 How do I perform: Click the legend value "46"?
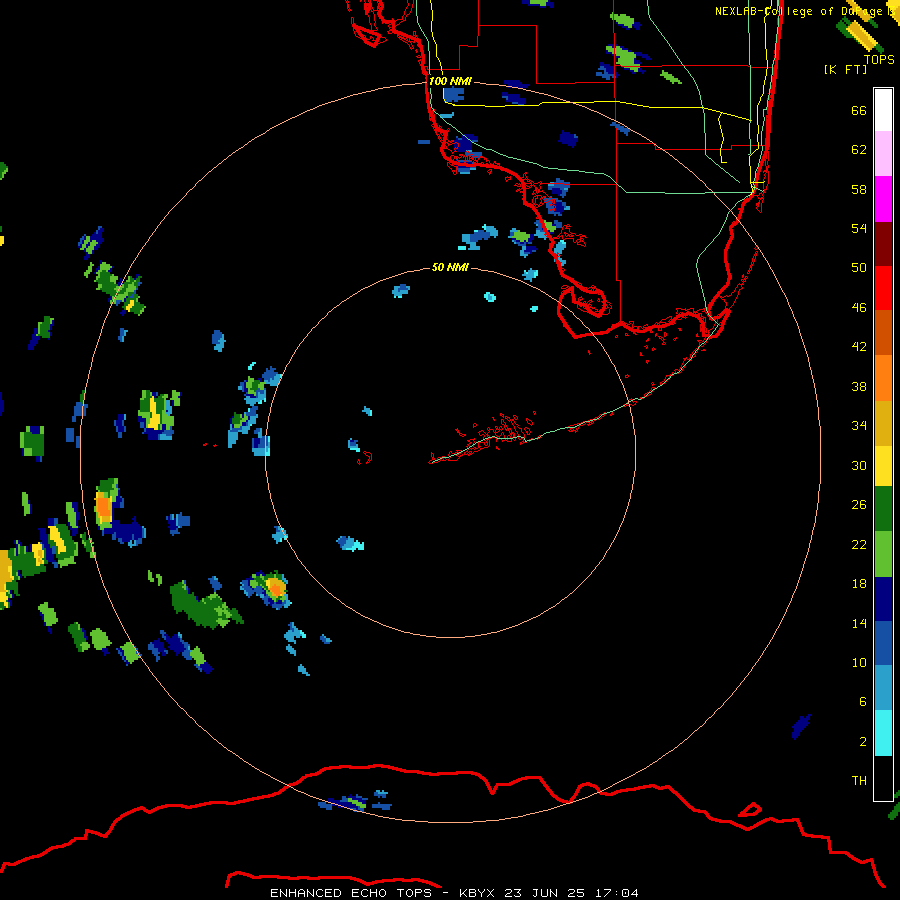click(x=859, y=307)
